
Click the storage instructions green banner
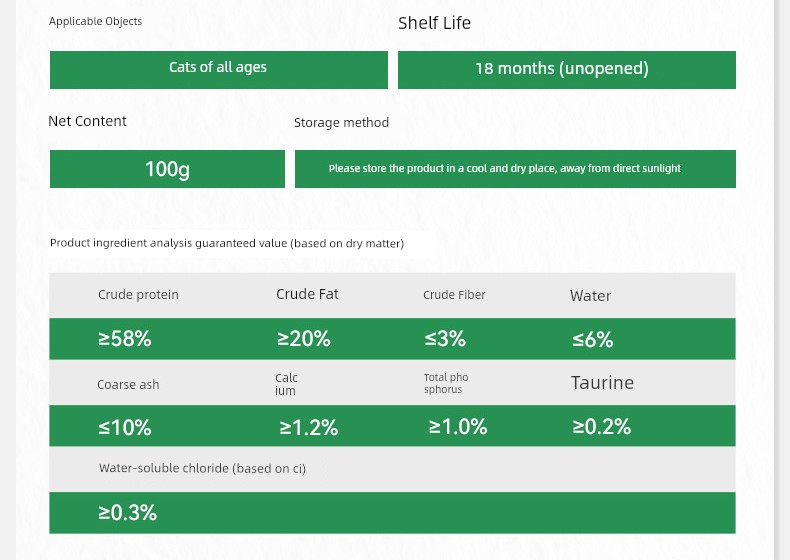pos(514,169)
